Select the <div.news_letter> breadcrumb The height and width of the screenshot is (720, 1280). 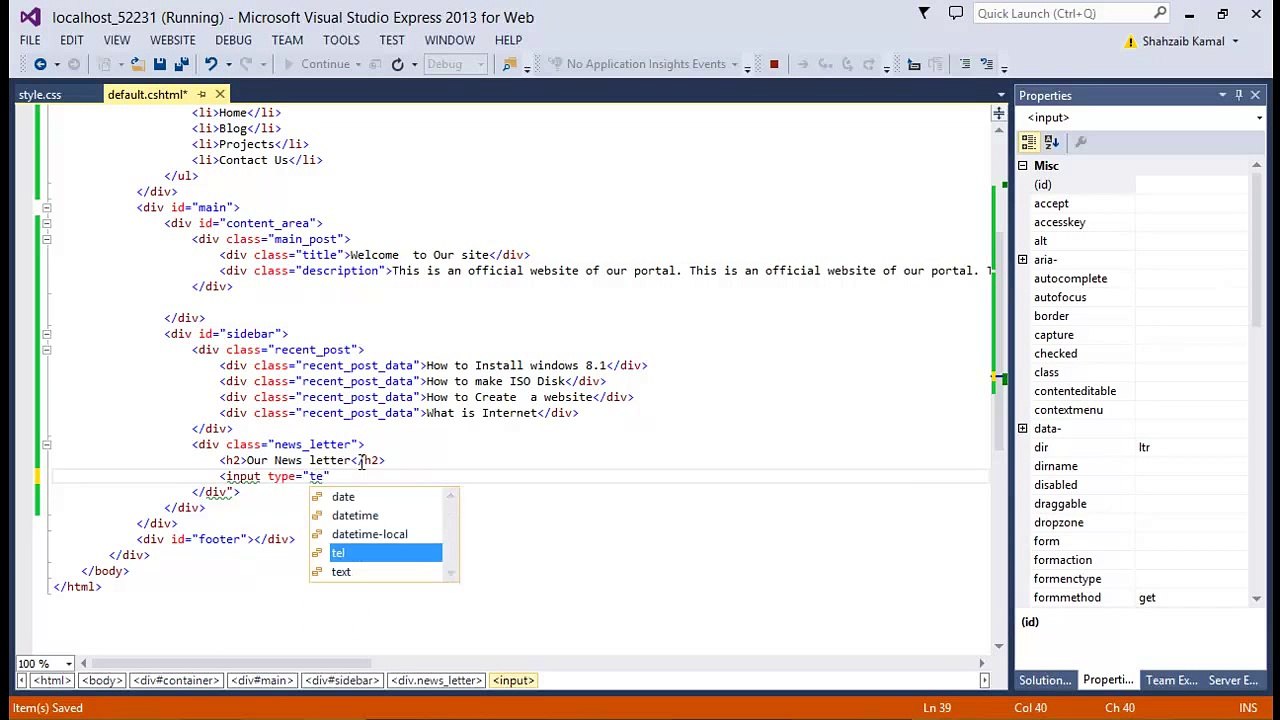[x=436, y=680]
